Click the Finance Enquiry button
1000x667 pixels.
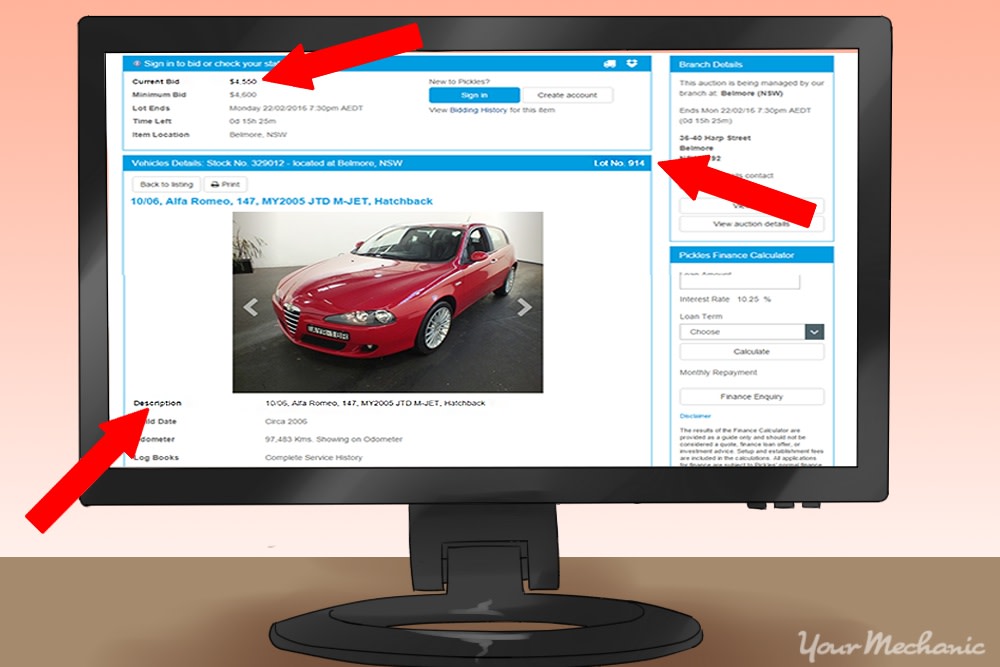click(x=751, y=397)
